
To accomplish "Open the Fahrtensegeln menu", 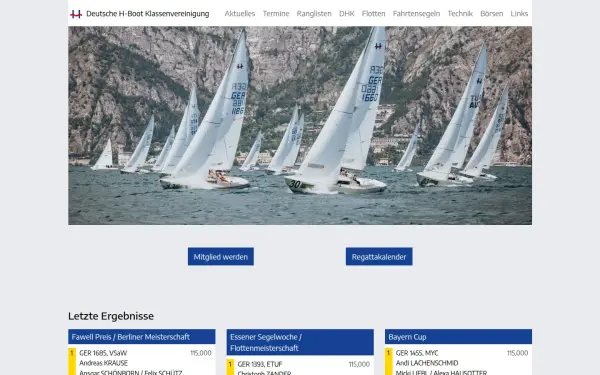I will [416, 14].
